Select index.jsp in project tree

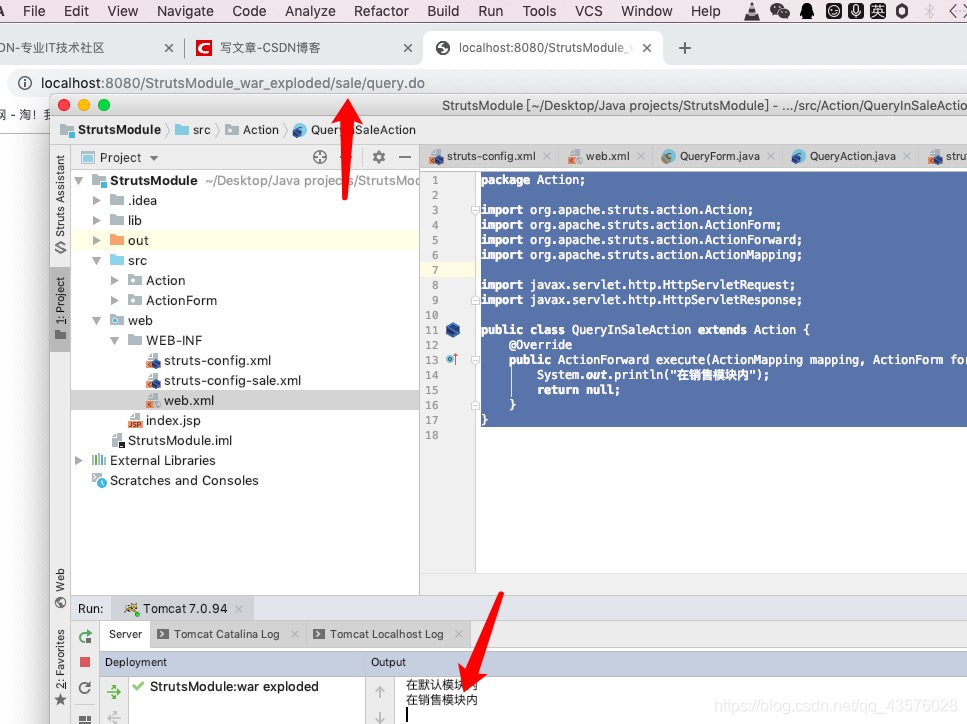173,420
